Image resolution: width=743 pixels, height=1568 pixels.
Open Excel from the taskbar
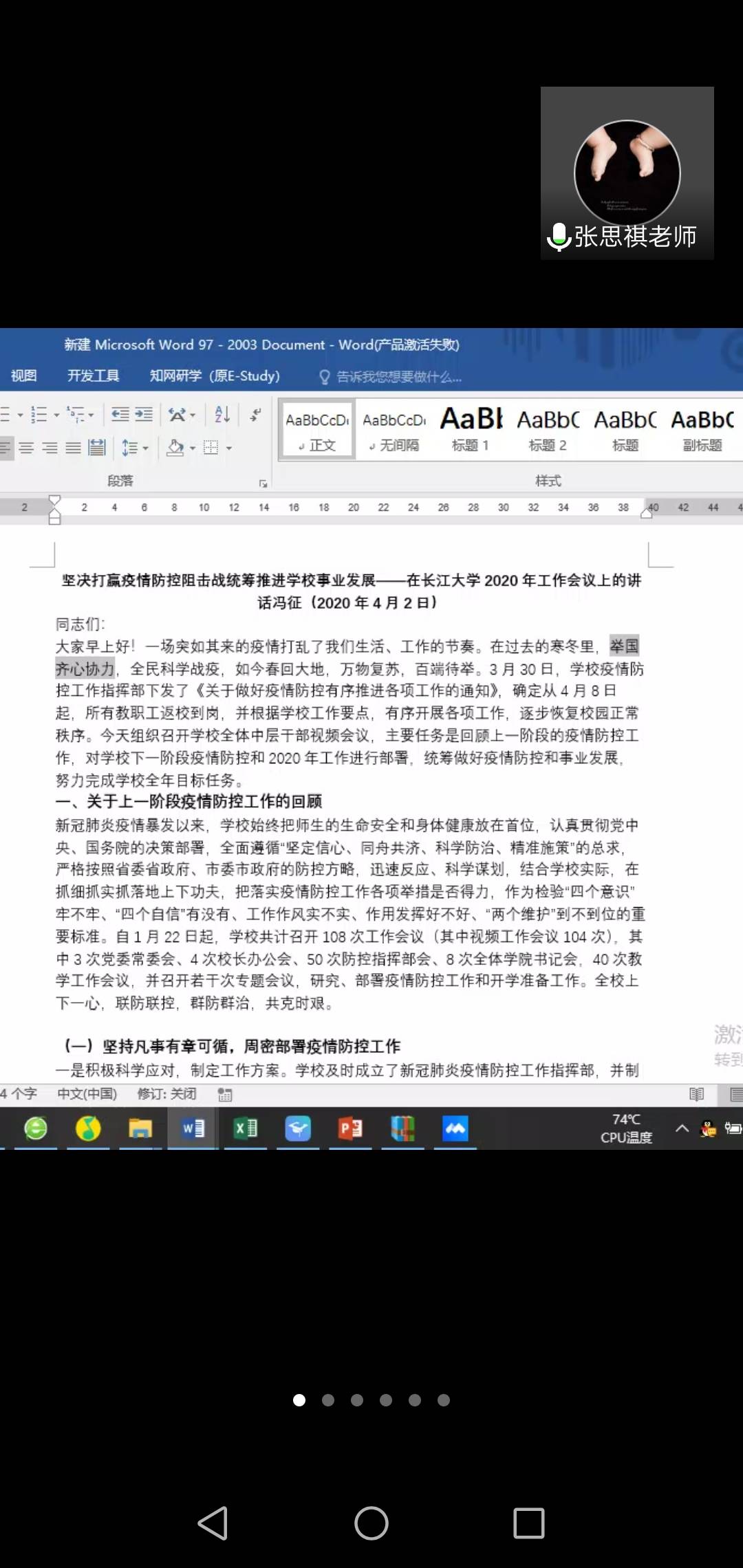pyautogui.click(x=246, y=1129)
